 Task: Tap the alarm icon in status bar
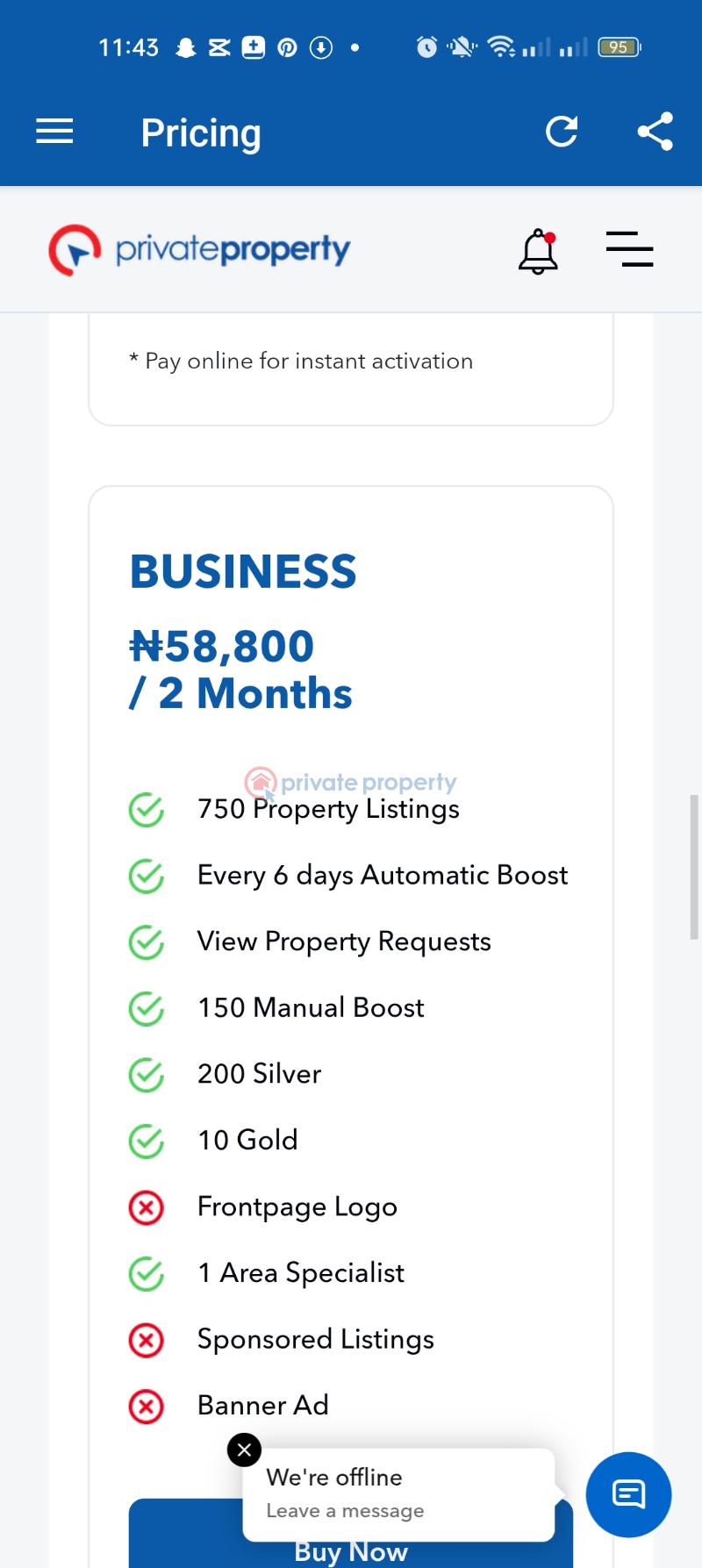(426, 47)
